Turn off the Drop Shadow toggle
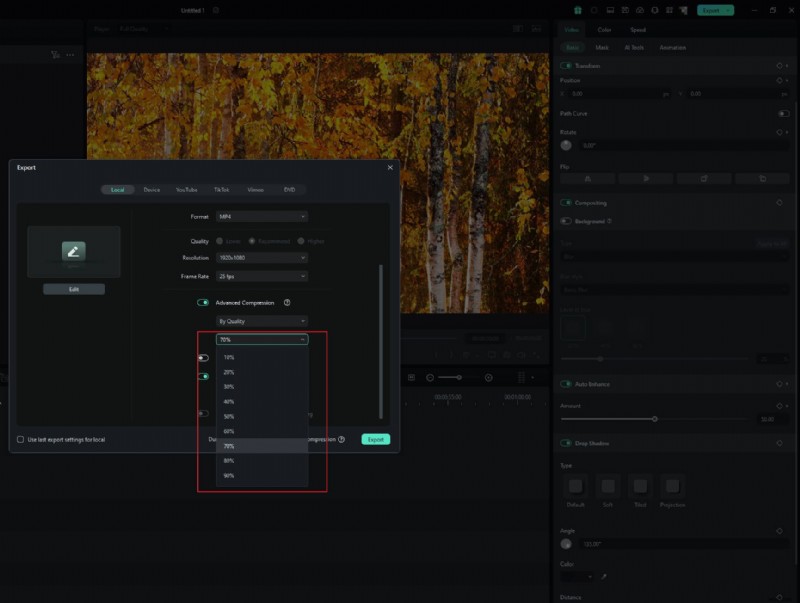800x603 pixels. [567, 441]
